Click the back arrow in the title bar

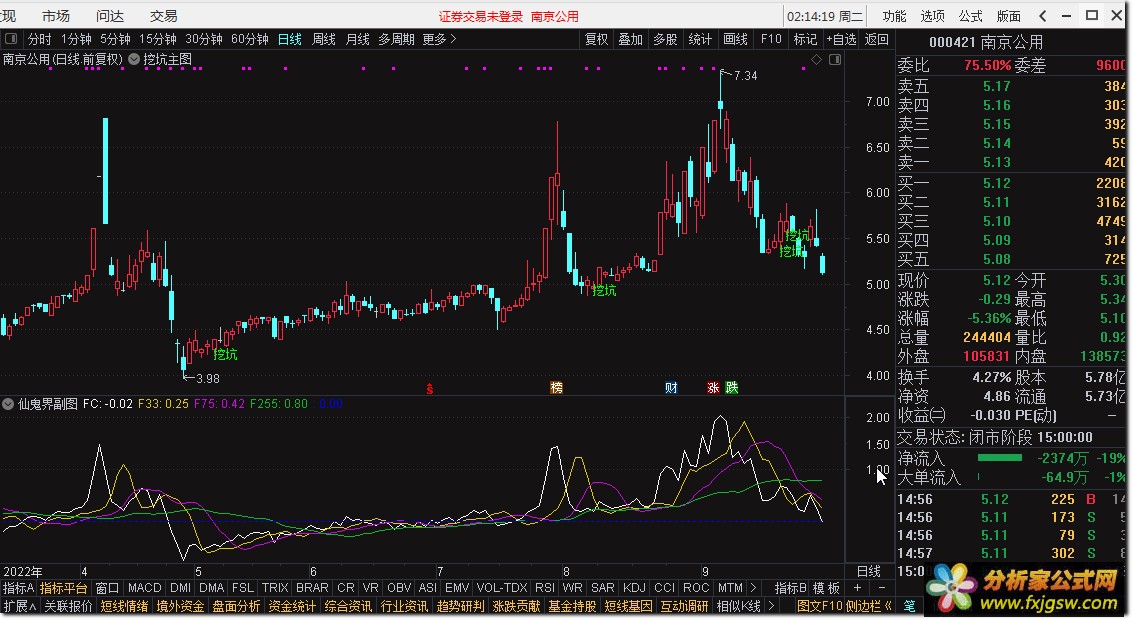tap(1042, 16)
